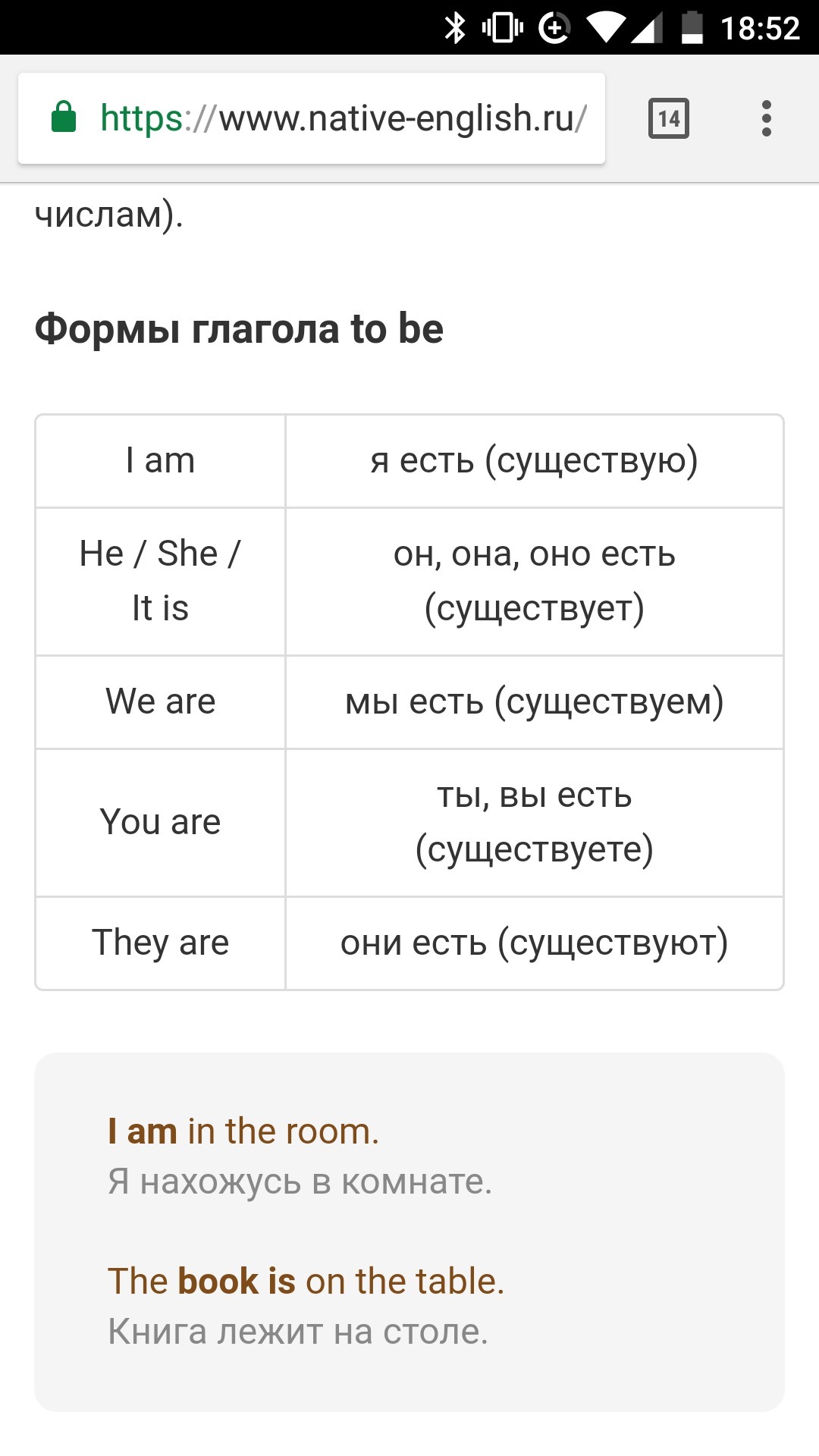Tap the data saver circle icon
This screenshot has width=819, height=1456.
tap(554, 28)
